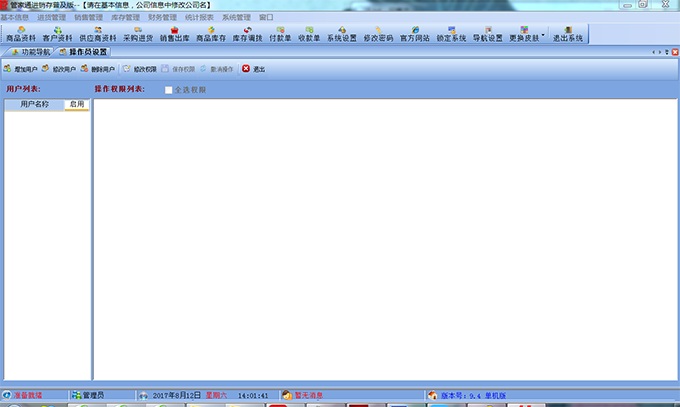Viewport: 680px width, 407px height.
Task: Click the red 退出 button
Action: 254,69
